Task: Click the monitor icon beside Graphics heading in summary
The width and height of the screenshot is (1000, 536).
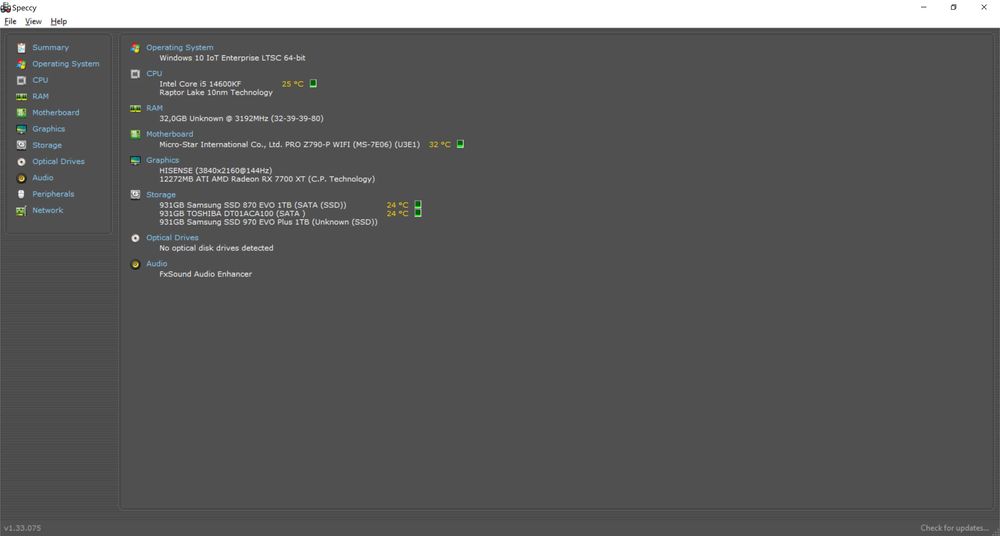Action: point(135,161)
